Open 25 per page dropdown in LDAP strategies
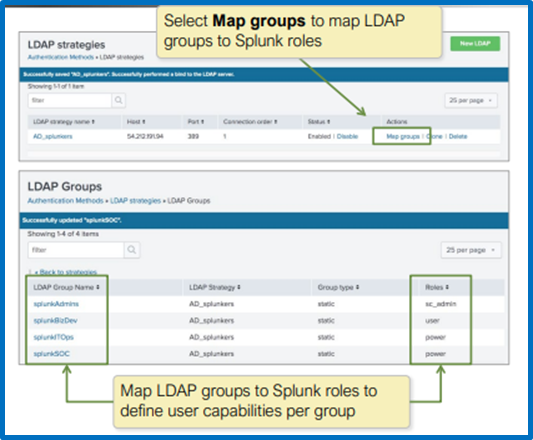This screenshot has width=533, height=440. (471, 100)
